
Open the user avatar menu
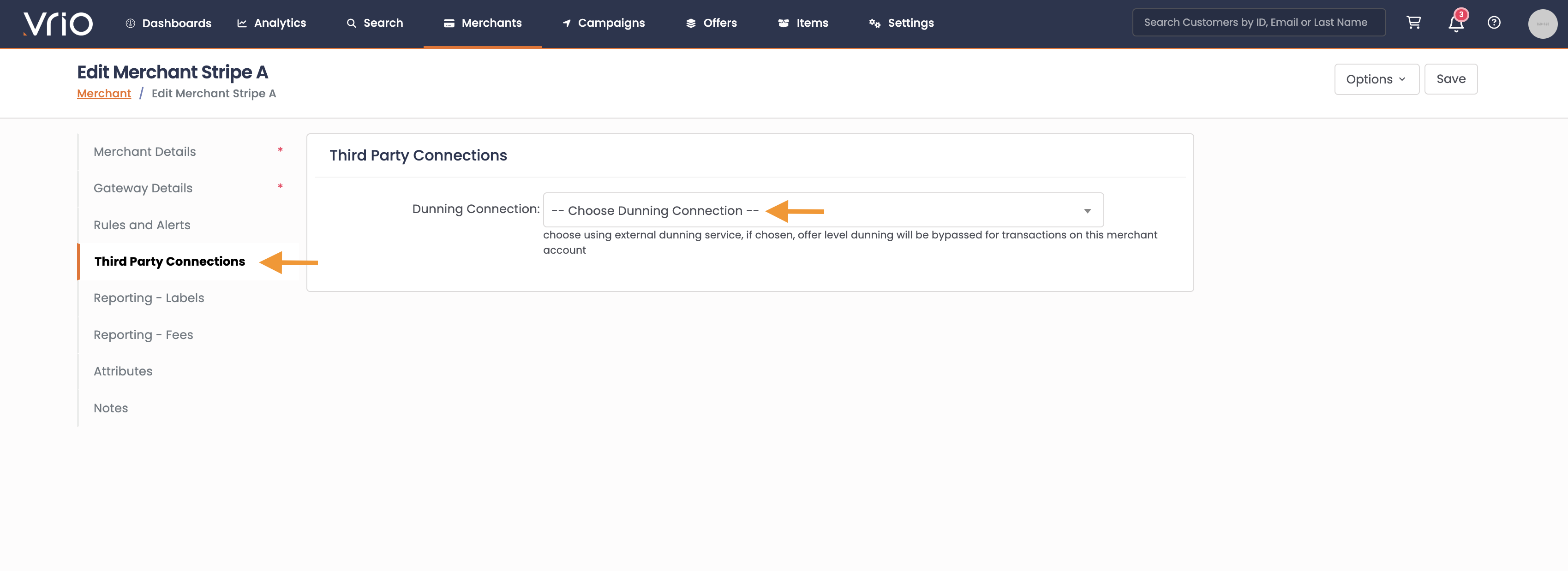tap(1543, 24)
